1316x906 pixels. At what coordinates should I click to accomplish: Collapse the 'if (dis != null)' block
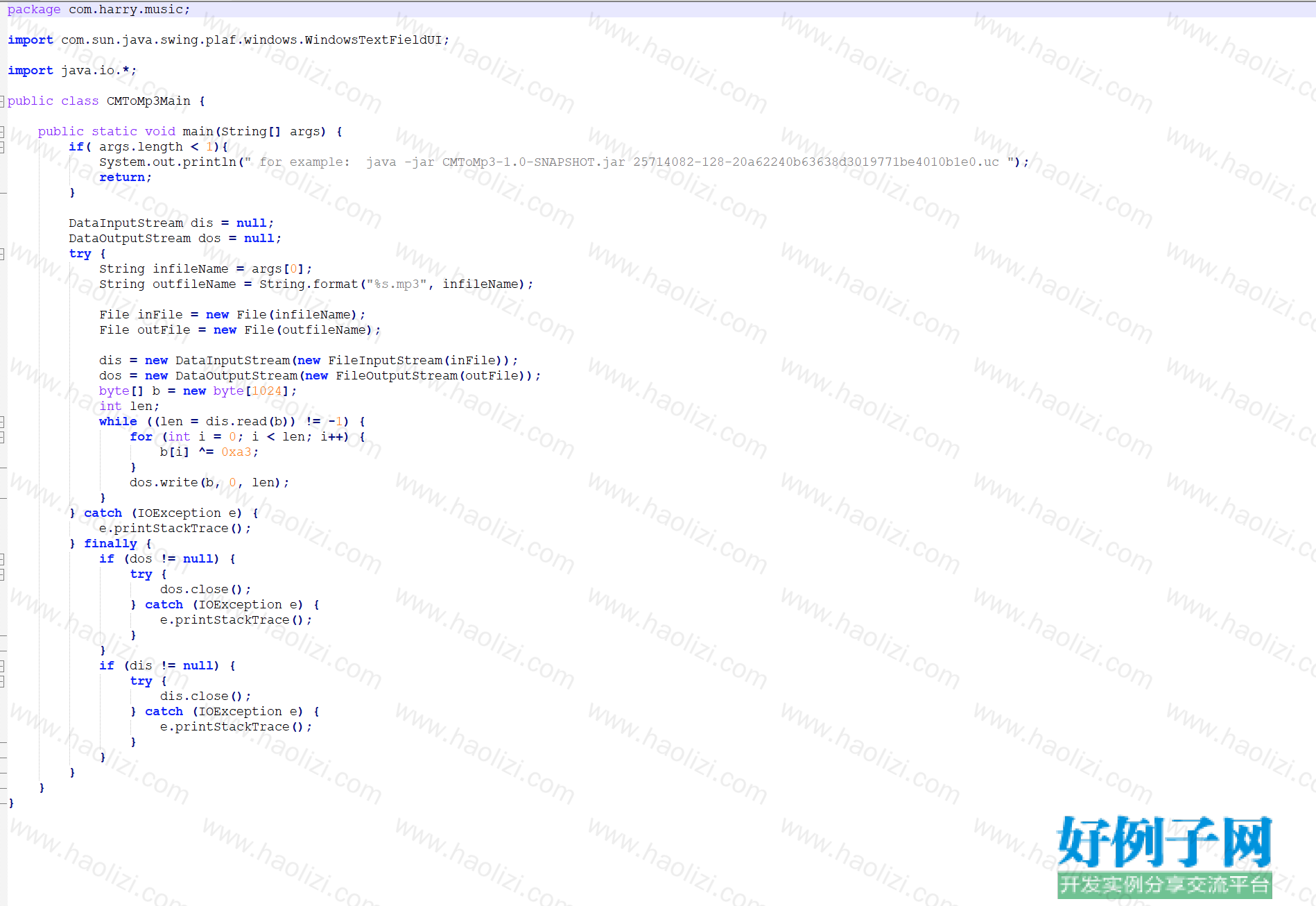[2, 666]
